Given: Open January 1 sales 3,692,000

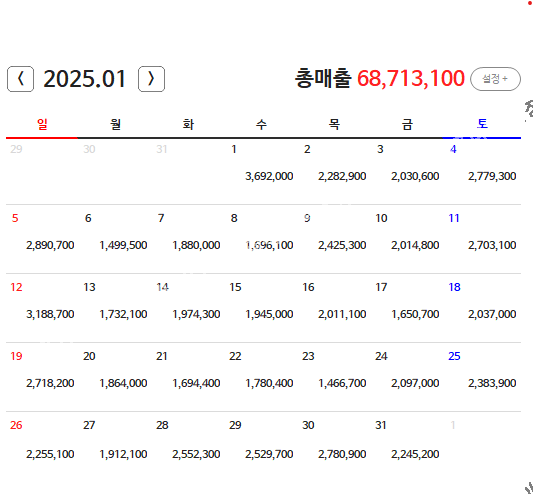Looking at the screenshot, I should (x=269, y=176).
